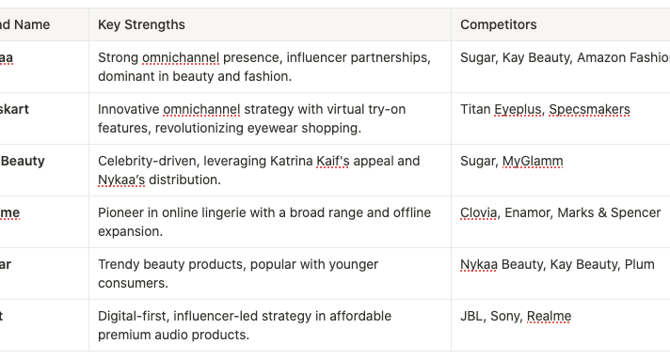Click the Nykaa Beauty, Kay Beauty, Plum cell
The width and height of the screenshot is (670, 360).
pos(561,274)
